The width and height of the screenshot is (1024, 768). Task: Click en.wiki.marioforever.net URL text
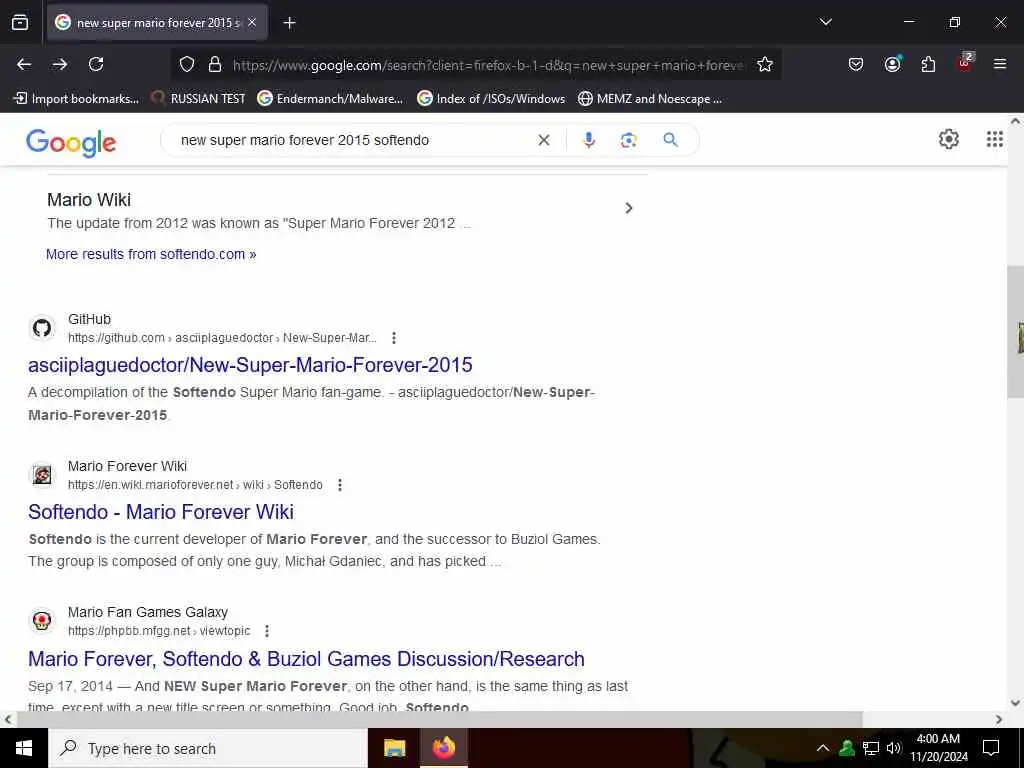pyautogui.click(x=195, y=485)
